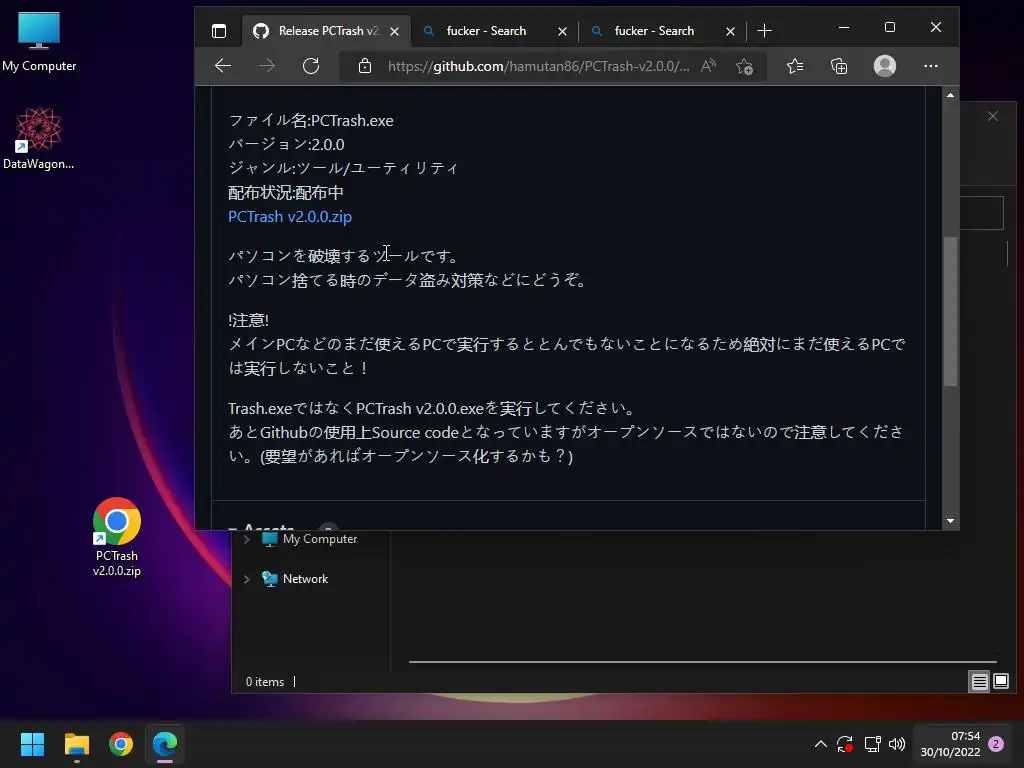
Task: Open the volume tray icon
Action: pyautogui.click(x=897, y=744)
